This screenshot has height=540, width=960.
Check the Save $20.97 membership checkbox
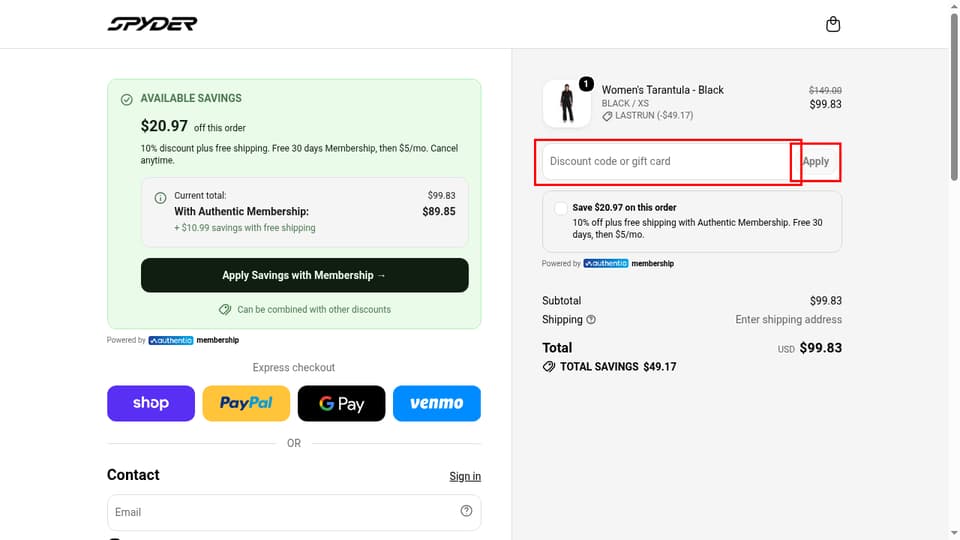coord(560,208)
